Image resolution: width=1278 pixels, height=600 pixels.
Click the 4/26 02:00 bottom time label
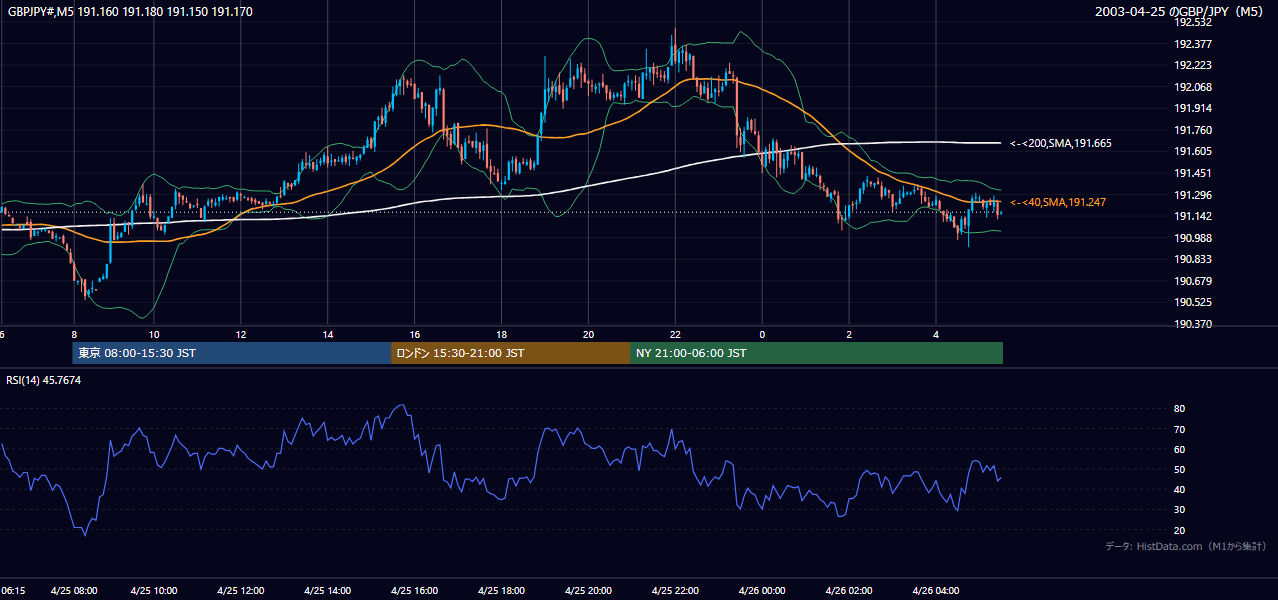[x=849, y=591]
